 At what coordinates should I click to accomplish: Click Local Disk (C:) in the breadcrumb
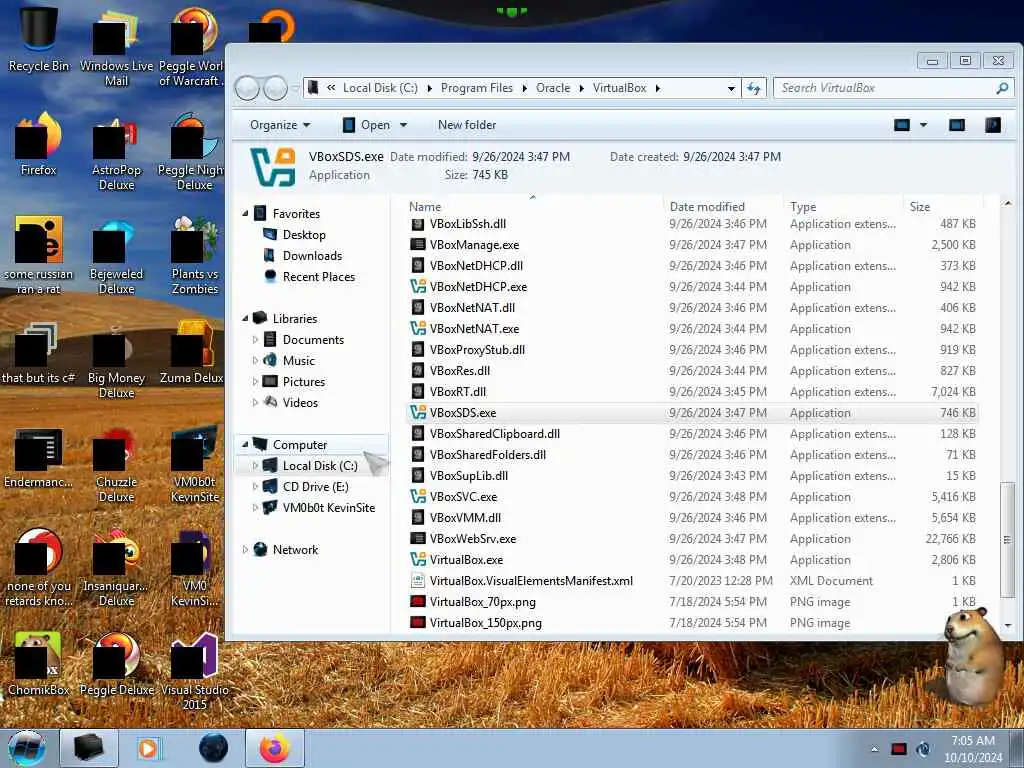click(380, 88)
